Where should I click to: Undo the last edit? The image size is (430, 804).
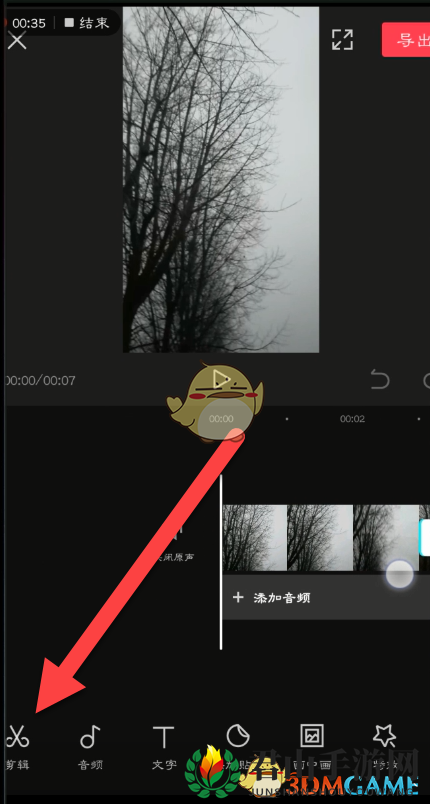click(x=380, y=380)
